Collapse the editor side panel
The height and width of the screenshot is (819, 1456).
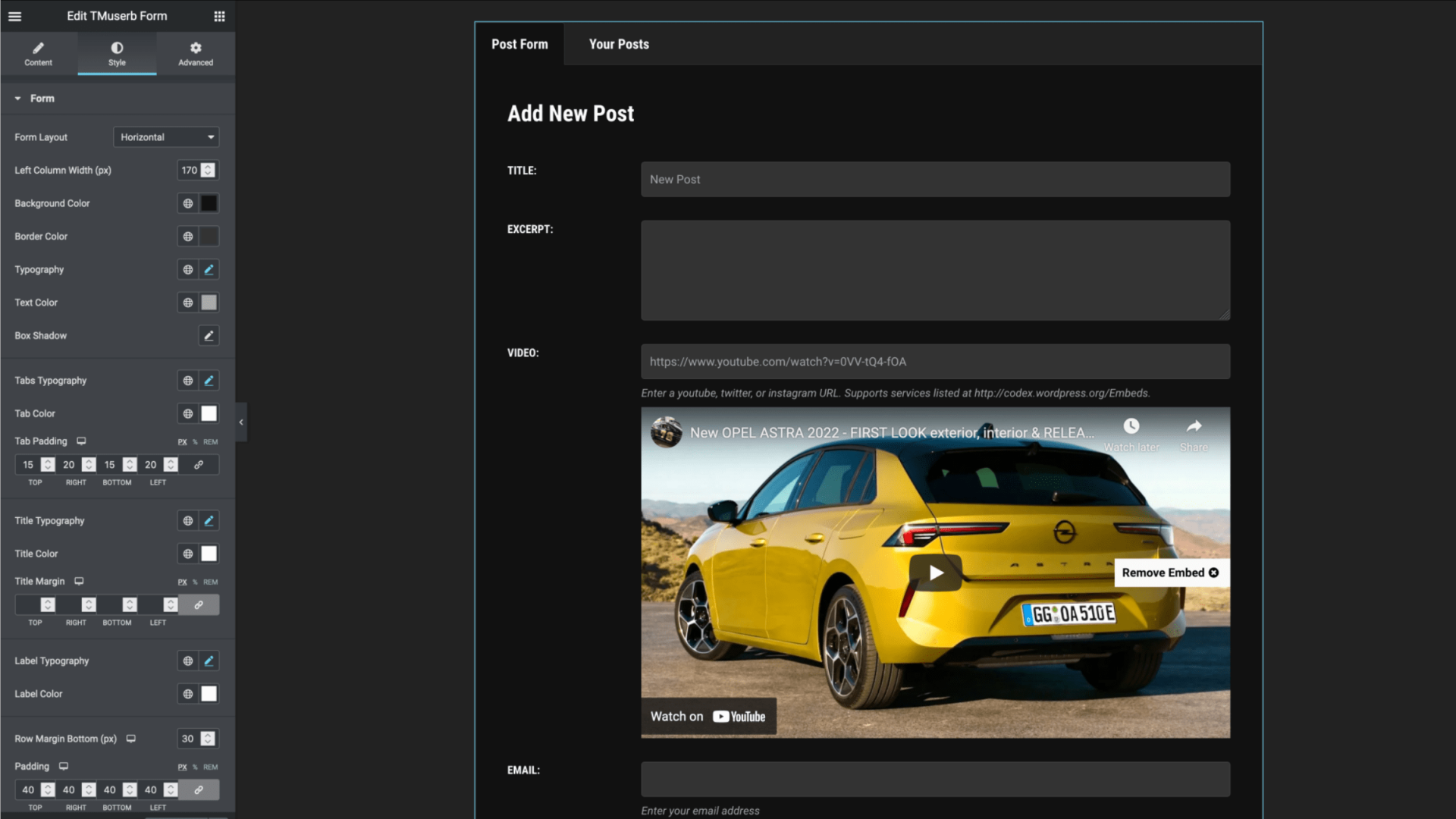(x=241, y=422)
